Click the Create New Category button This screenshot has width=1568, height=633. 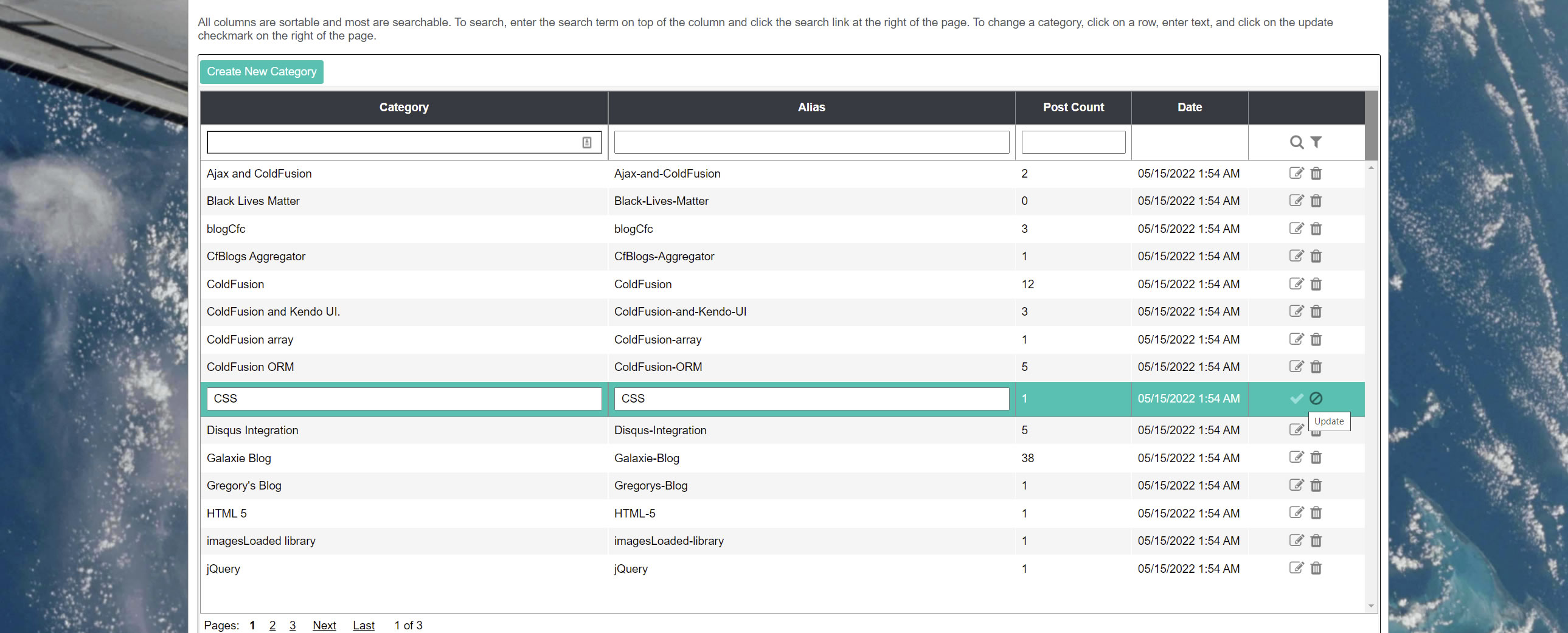[x=262, y=72]
